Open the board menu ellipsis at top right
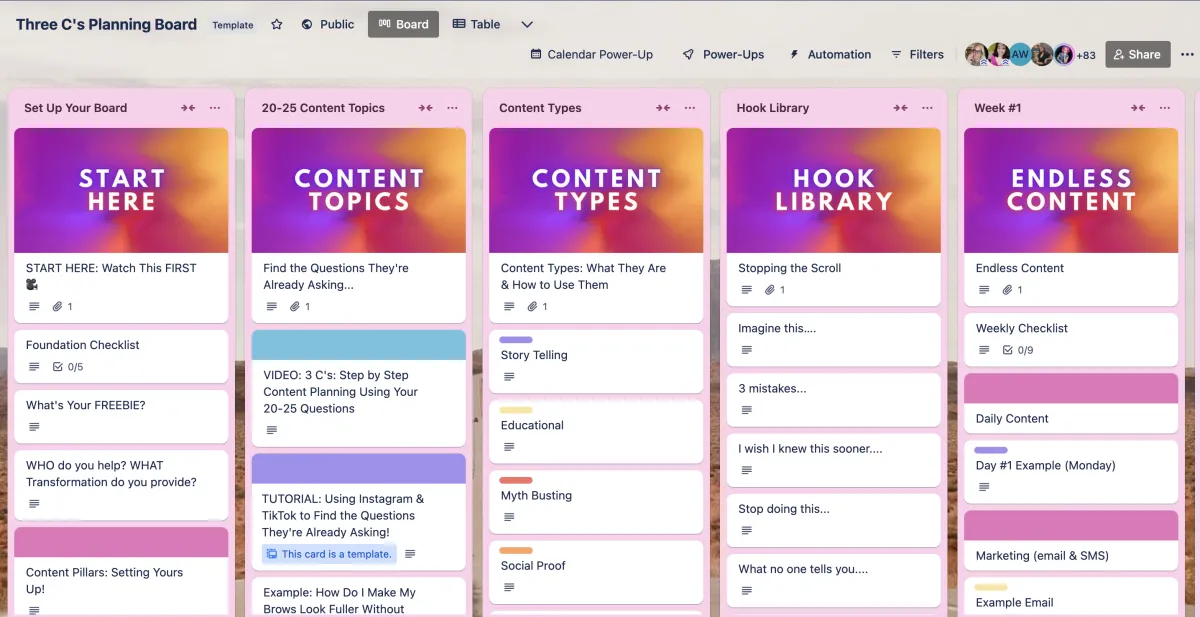This screenshot has width=1200, height=617. 1186,55
